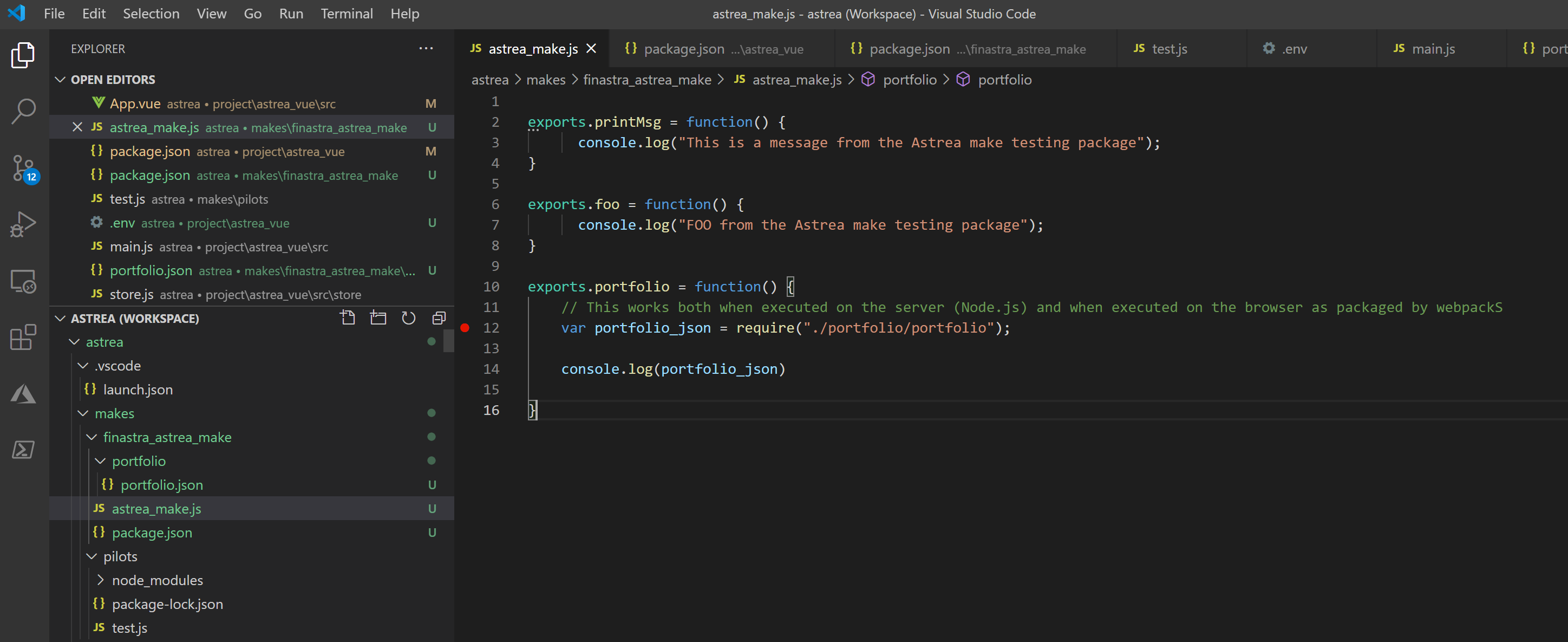Collapse the finastra_astrea_make folder
The width and height of the screenshot is (1568, 642).
[x=167, y=437]
